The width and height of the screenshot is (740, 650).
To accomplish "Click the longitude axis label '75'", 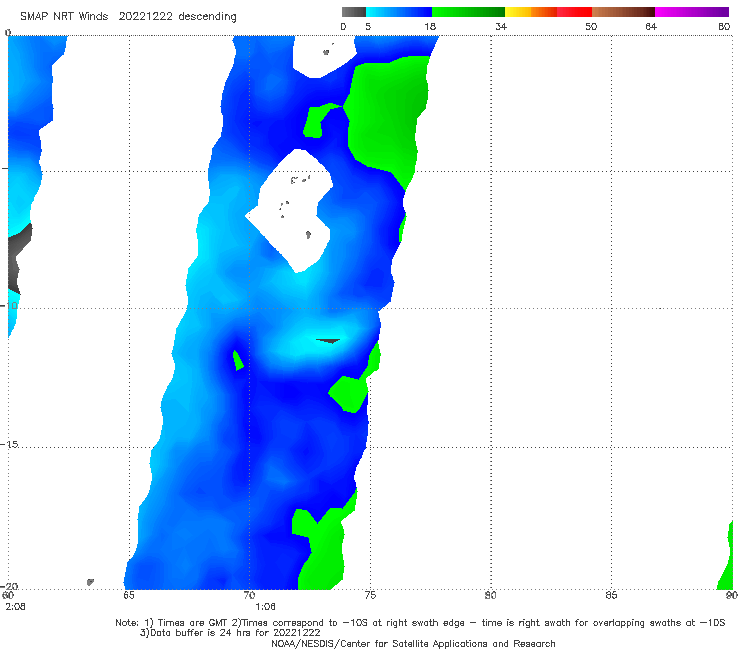I will coord(370,595).
